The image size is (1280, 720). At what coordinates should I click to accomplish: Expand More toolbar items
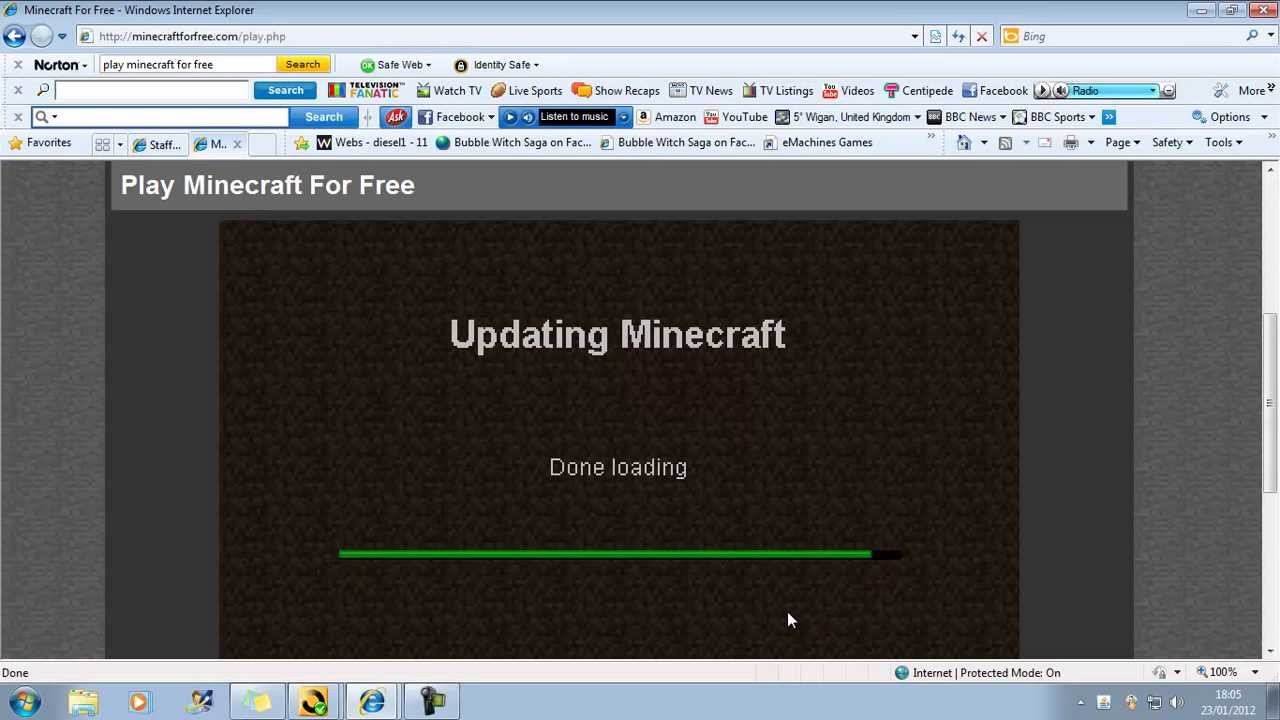coord(1254,91)
